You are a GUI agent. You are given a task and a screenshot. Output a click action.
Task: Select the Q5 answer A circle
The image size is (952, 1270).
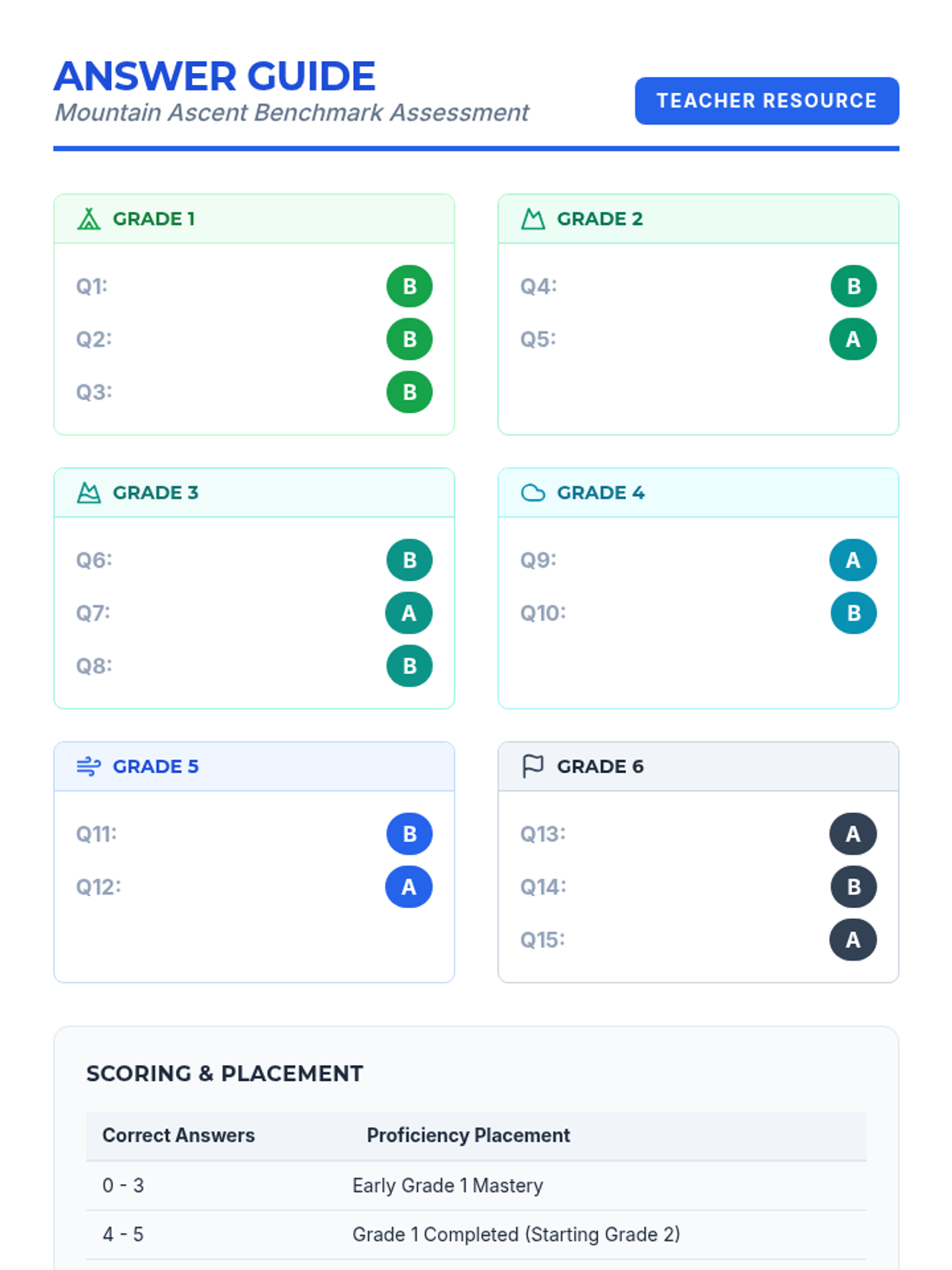(x=853, y=339)
